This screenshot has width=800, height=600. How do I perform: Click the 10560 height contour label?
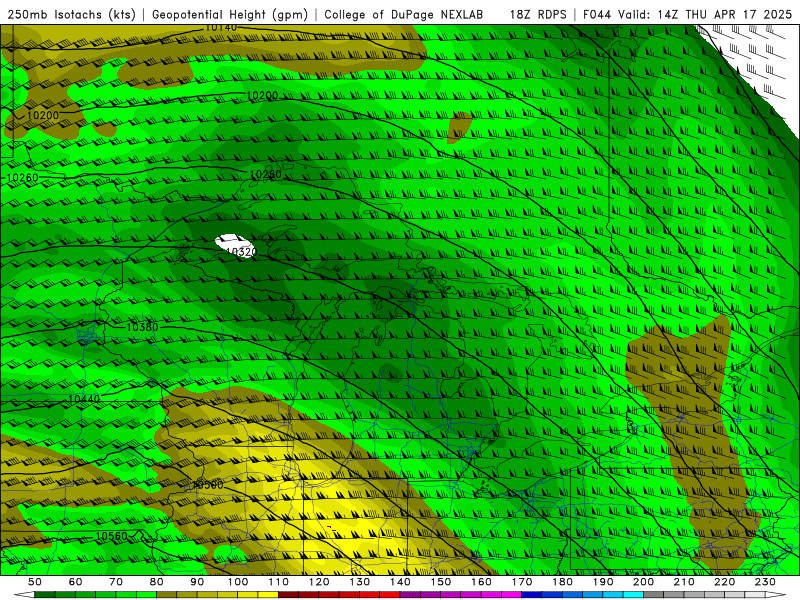pos(111,536)
